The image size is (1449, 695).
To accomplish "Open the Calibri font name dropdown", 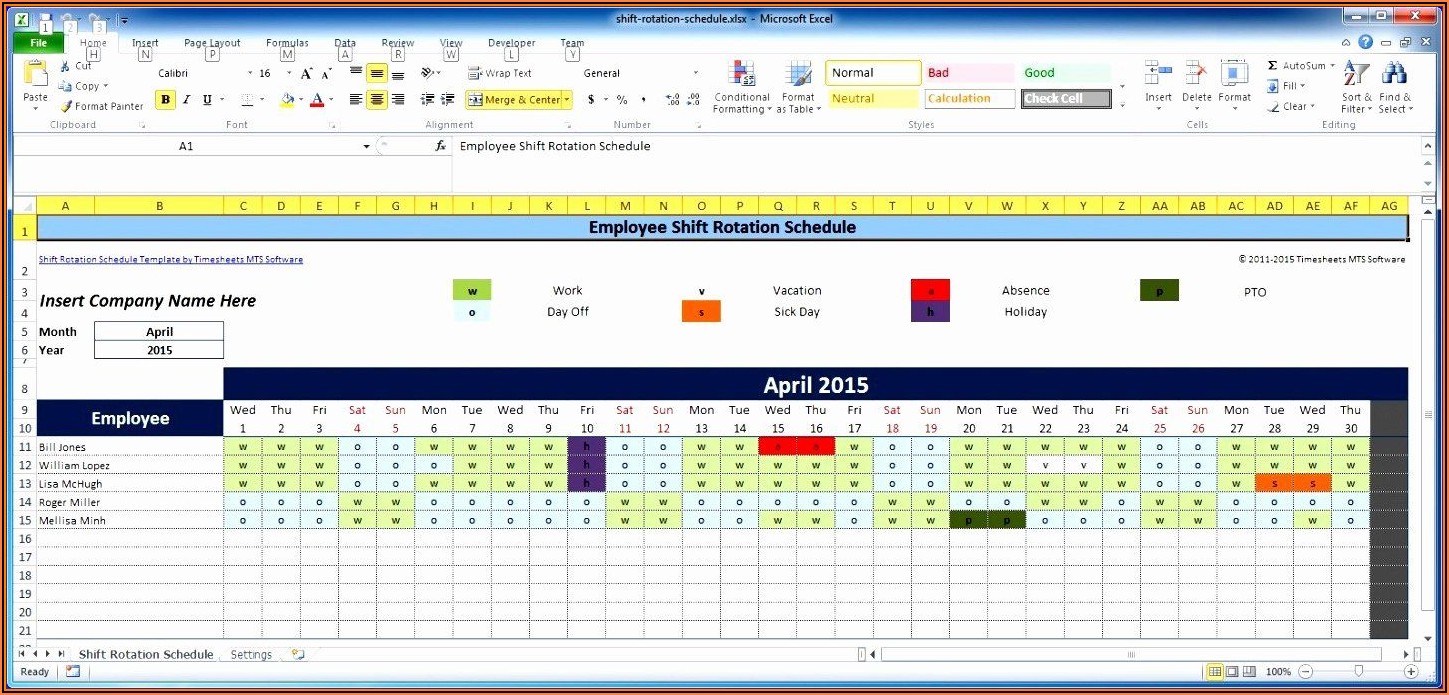I will coord(251,73).
